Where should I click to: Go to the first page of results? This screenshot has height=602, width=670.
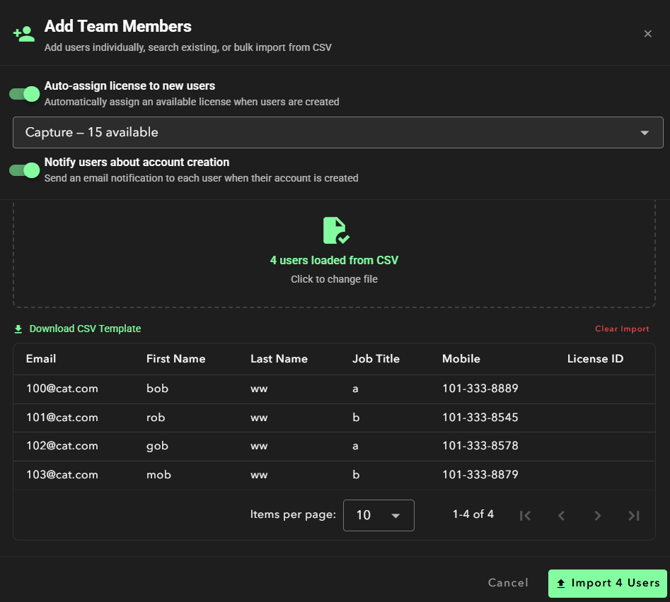click(525, 516)
